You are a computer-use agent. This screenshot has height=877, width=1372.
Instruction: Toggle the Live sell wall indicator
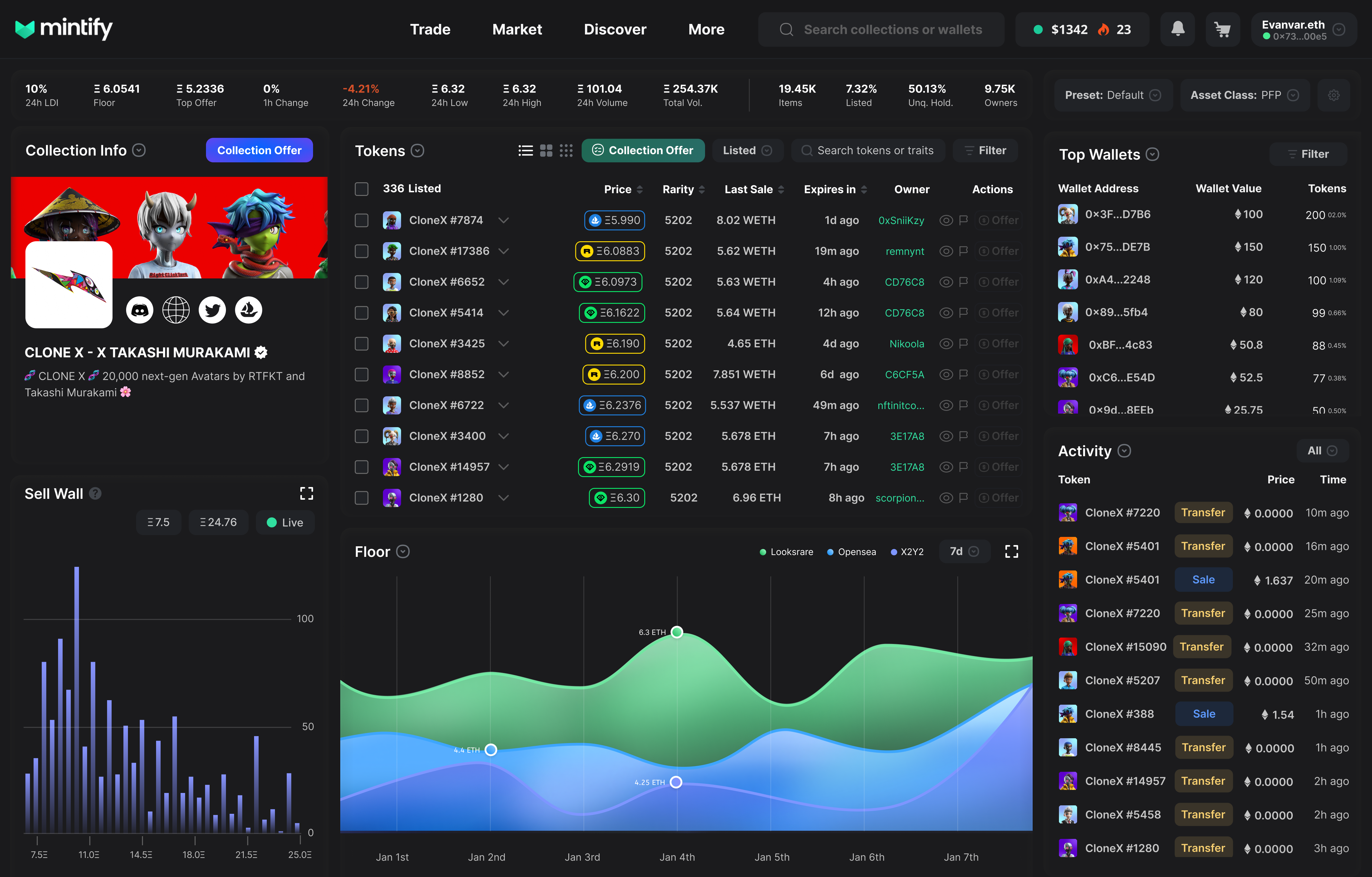285,522
